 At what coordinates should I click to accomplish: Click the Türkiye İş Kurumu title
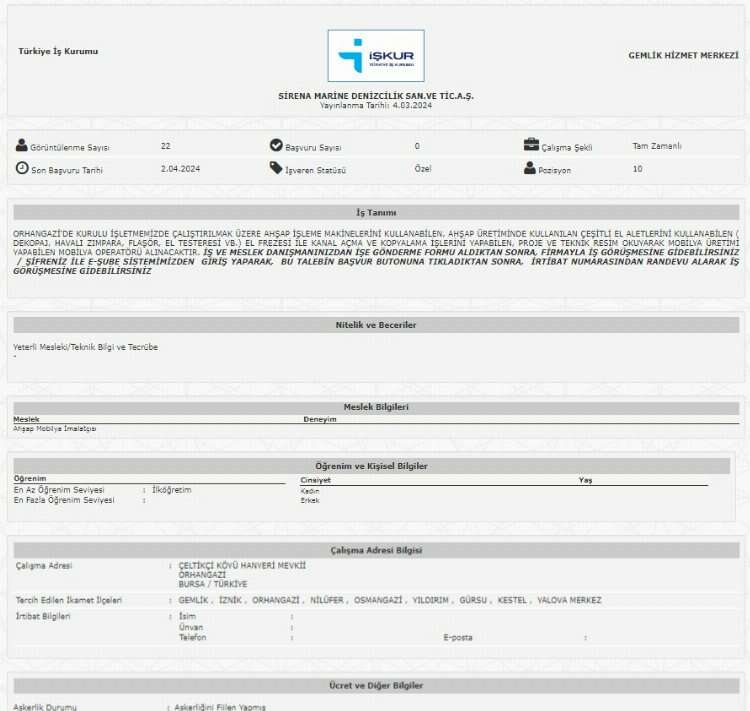[58, 51]
